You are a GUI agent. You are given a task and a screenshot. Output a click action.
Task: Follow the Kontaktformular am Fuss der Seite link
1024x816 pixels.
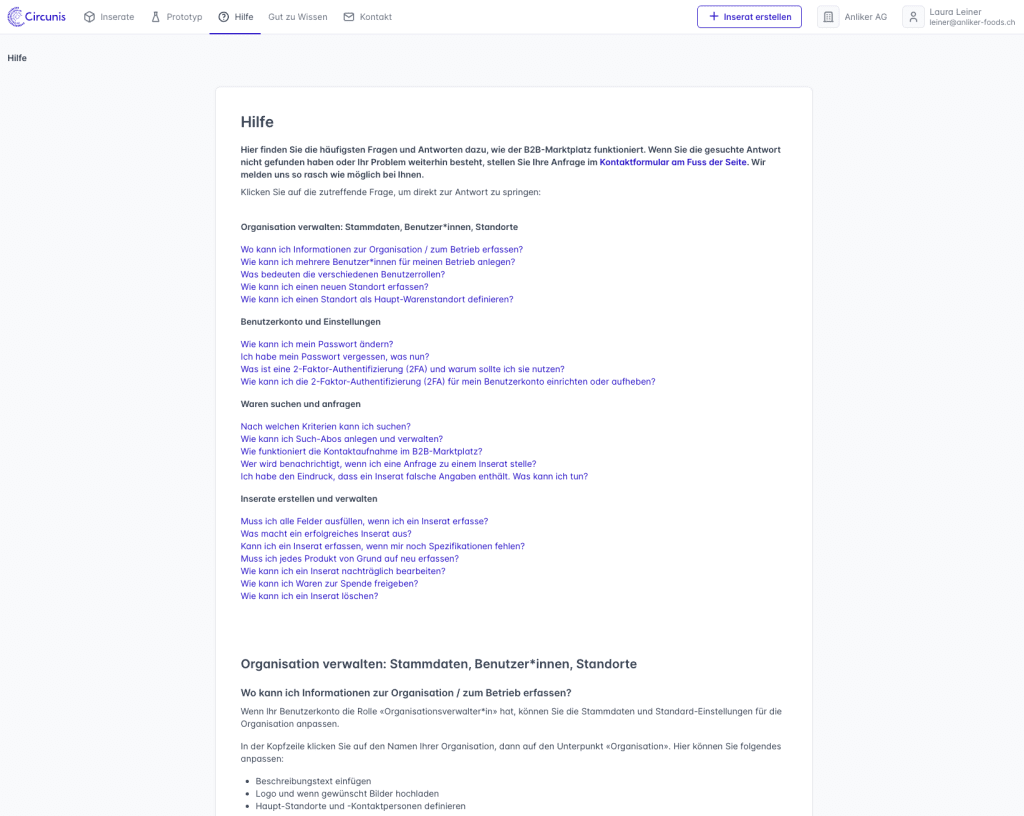[x=673, y=162]
